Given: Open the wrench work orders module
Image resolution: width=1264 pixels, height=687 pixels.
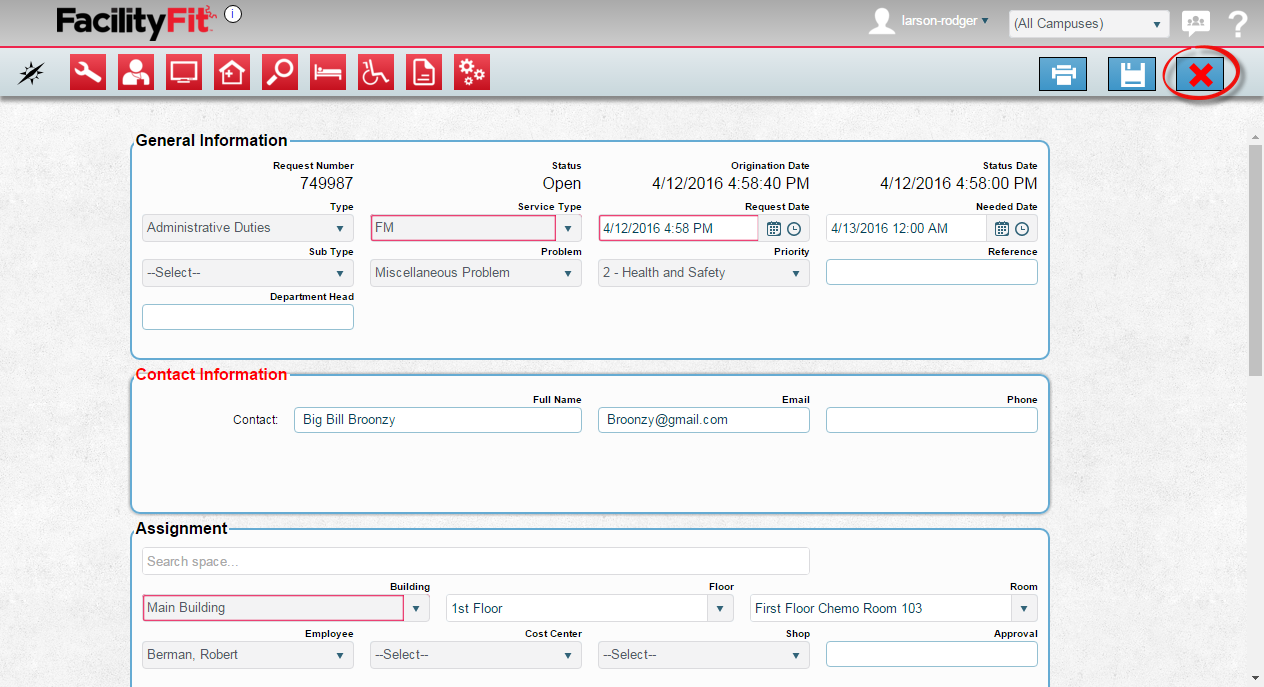Looking at the screenshot, I should tap(88, 73).
